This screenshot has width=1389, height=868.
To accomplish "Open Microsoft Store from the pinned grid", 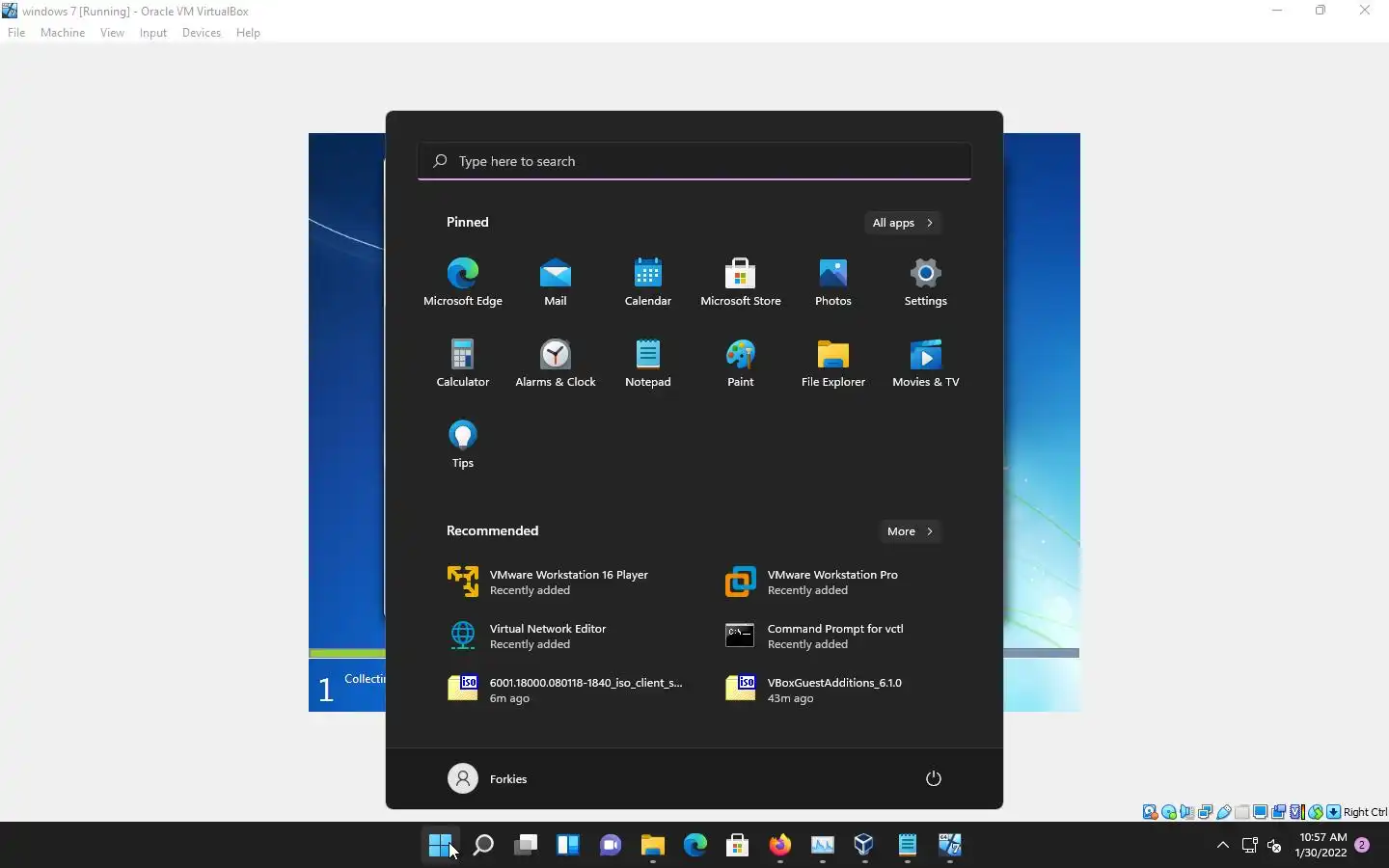I will [x=741, y=282].
